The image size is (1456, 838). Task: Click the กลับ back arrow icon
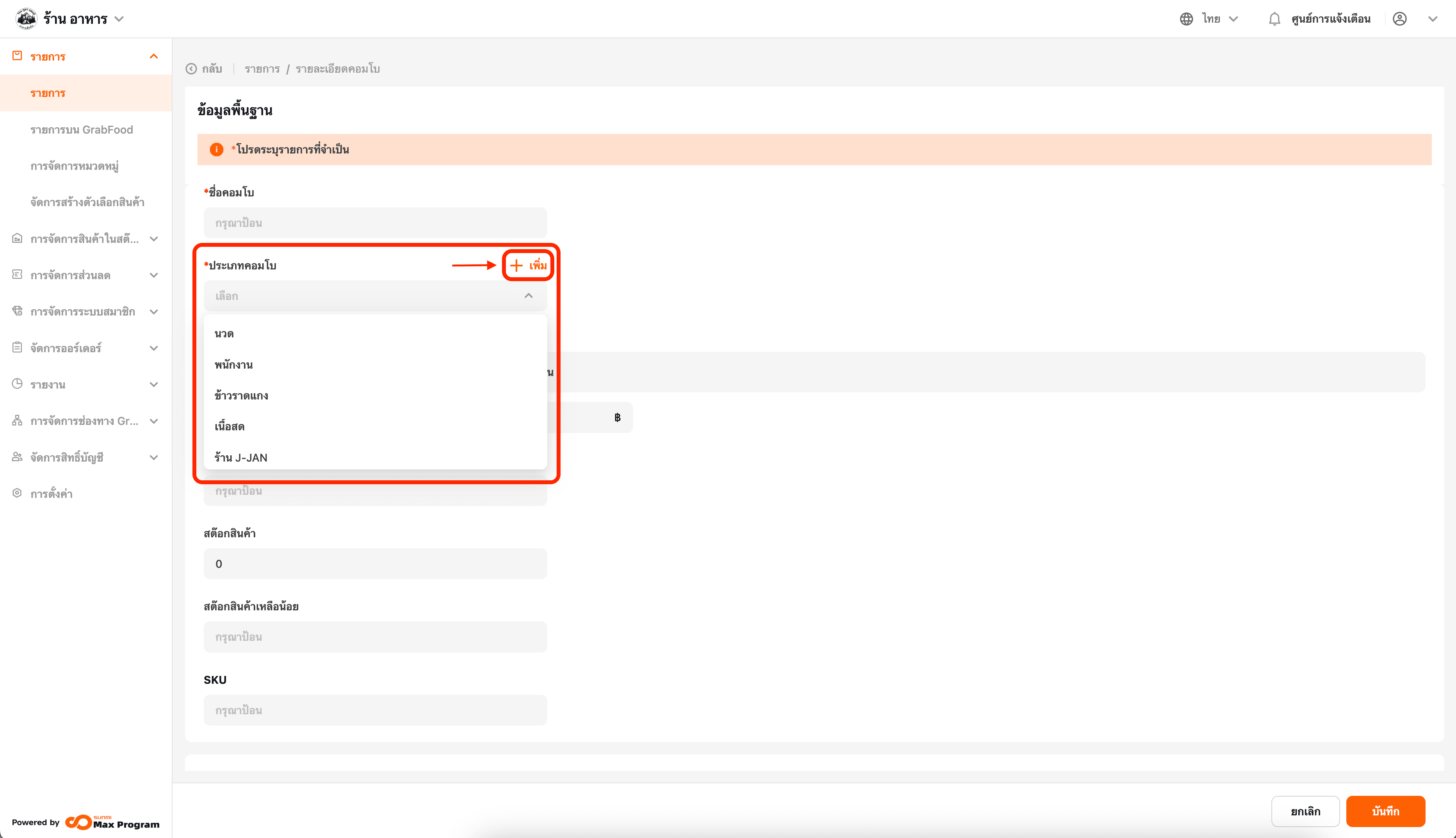pyautogui.click(x=191, y=69)
